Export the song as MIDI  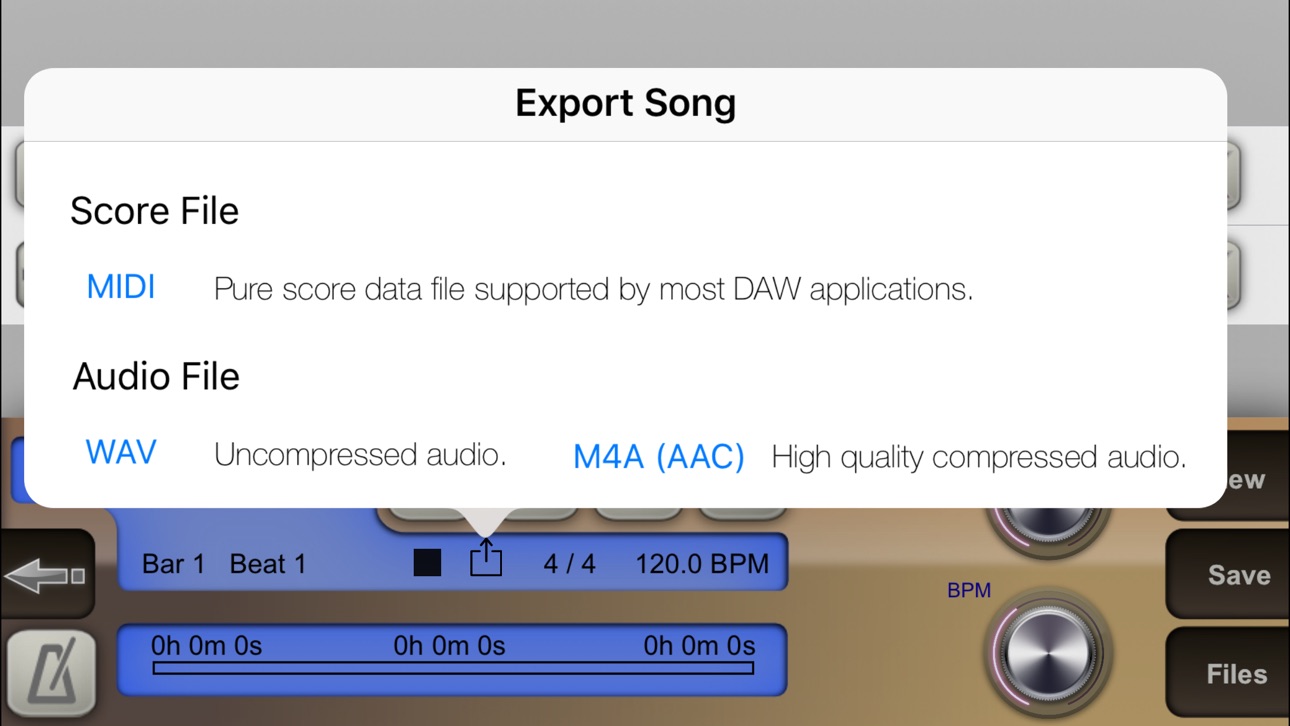(121, 287)
